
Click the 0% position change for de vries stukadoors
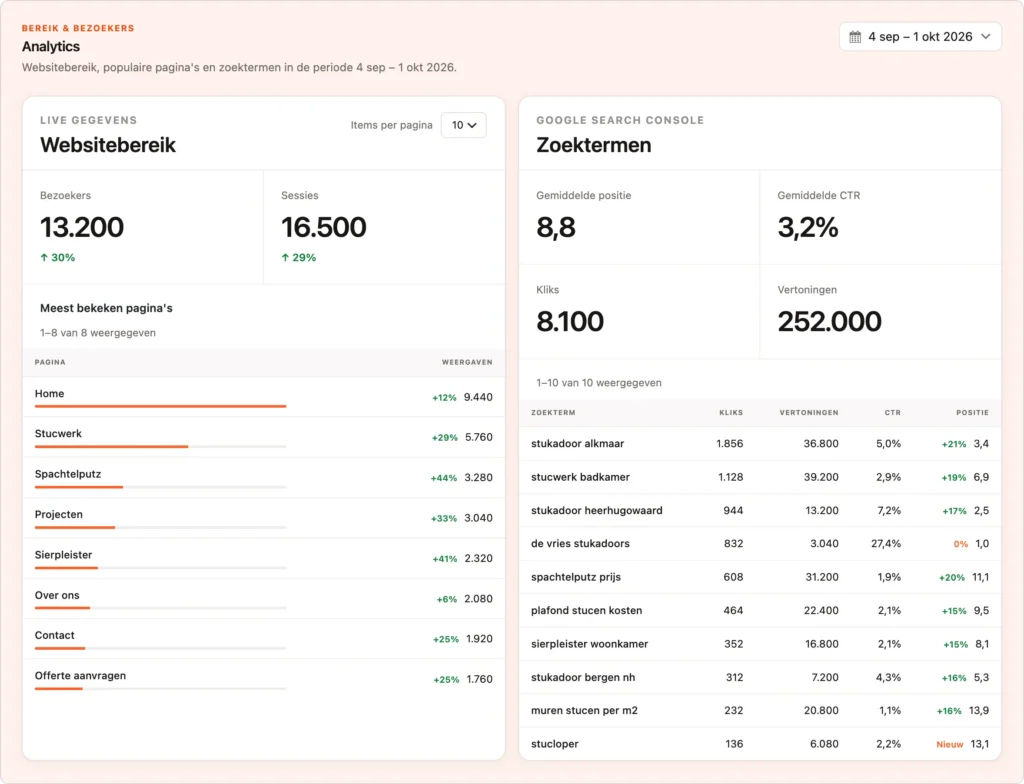click(x=961, y=544)
